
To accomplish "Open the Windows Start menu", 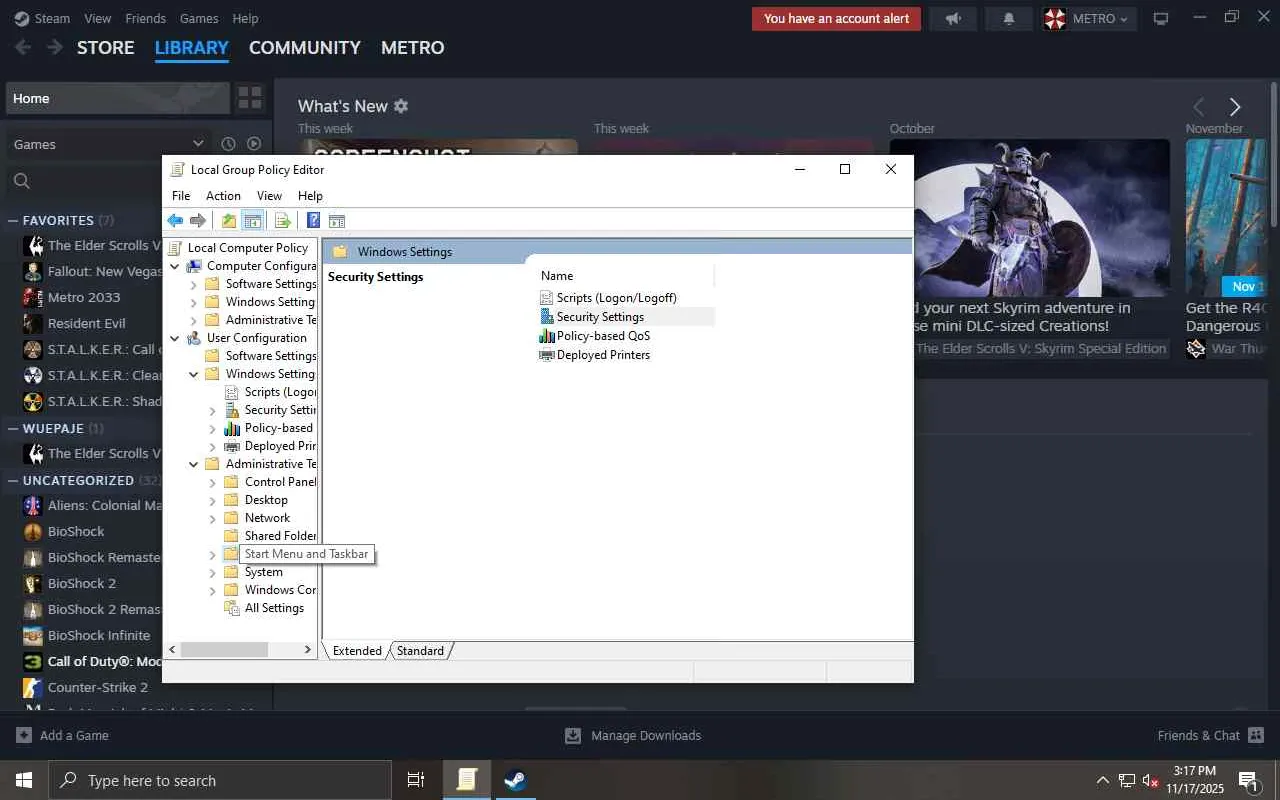I will 24,780.
